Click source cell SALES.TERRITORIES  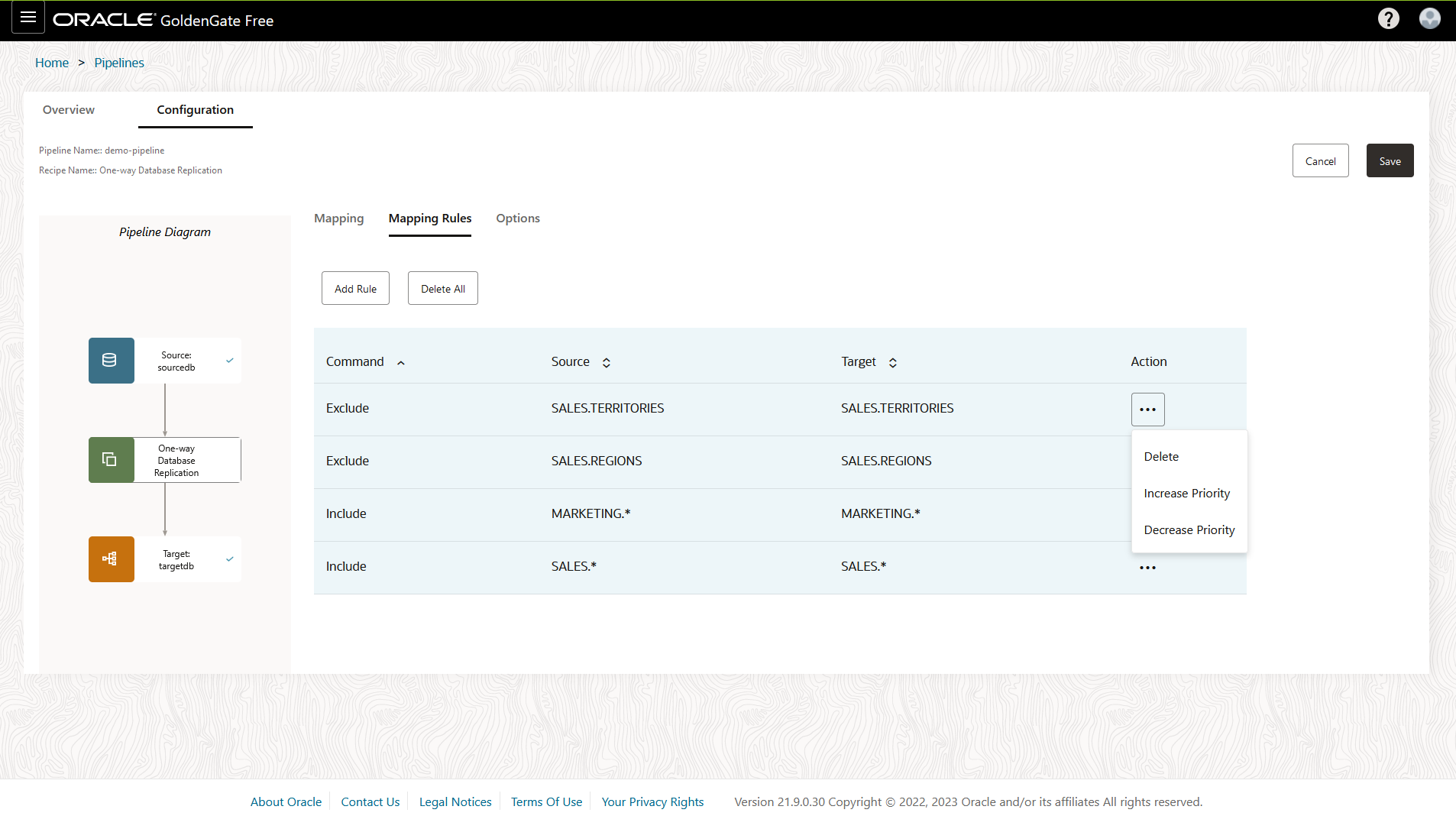pos(607,408)
